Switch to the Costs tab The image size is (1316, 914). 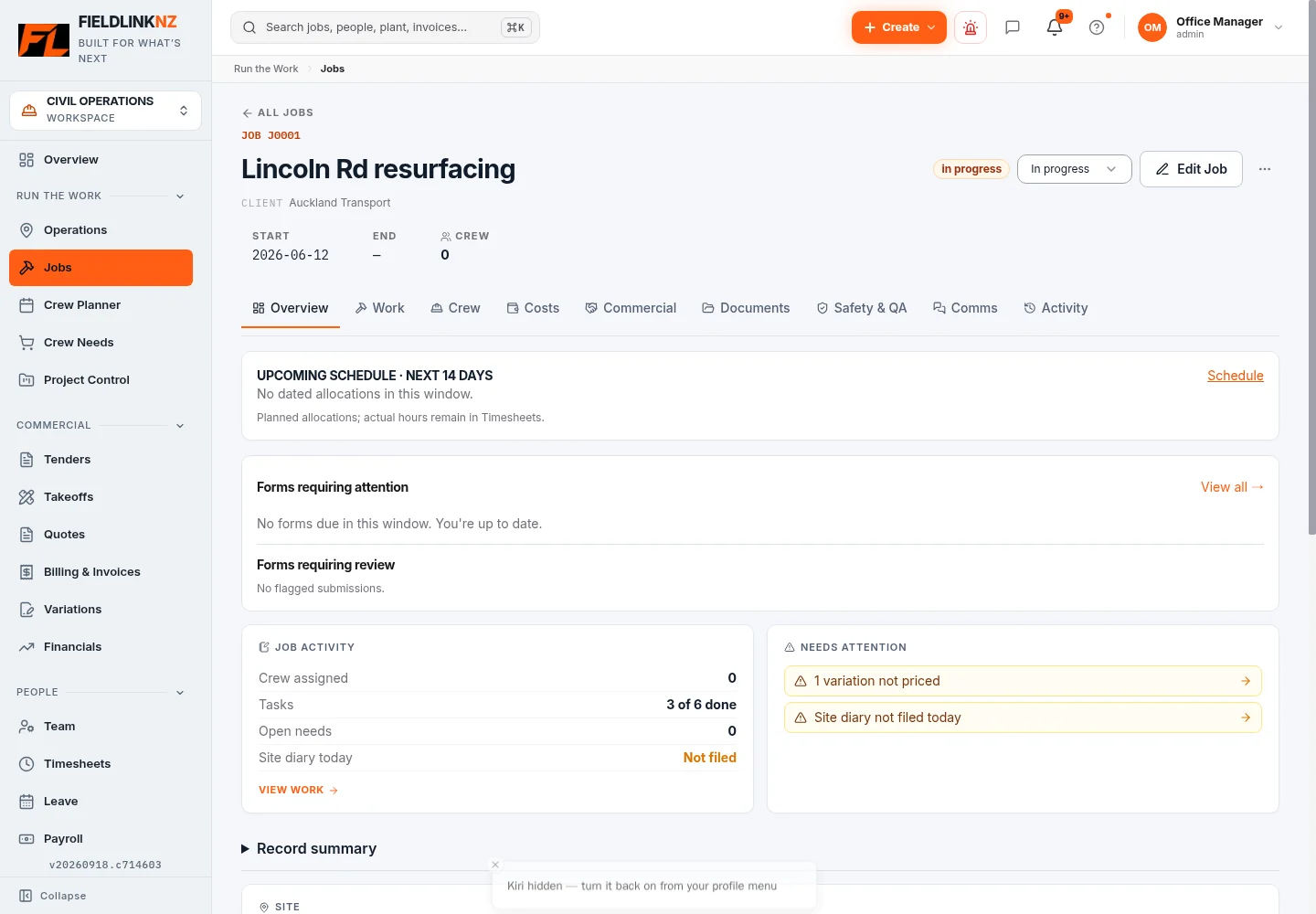[x=533, y=308]
